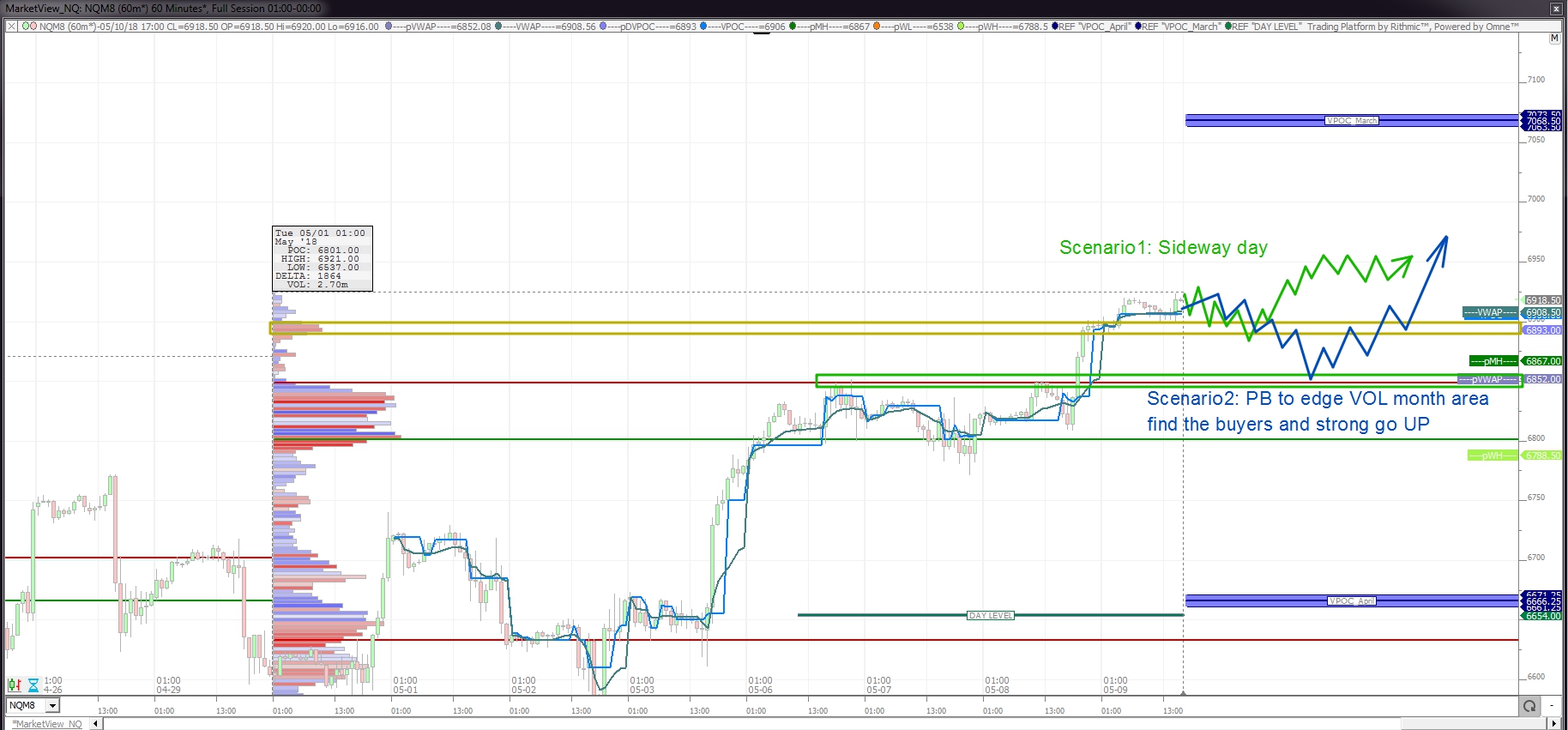This screenshot has width=1568, height=730.
Task: Click the circular refresh icon
Action: (1529, 706)
